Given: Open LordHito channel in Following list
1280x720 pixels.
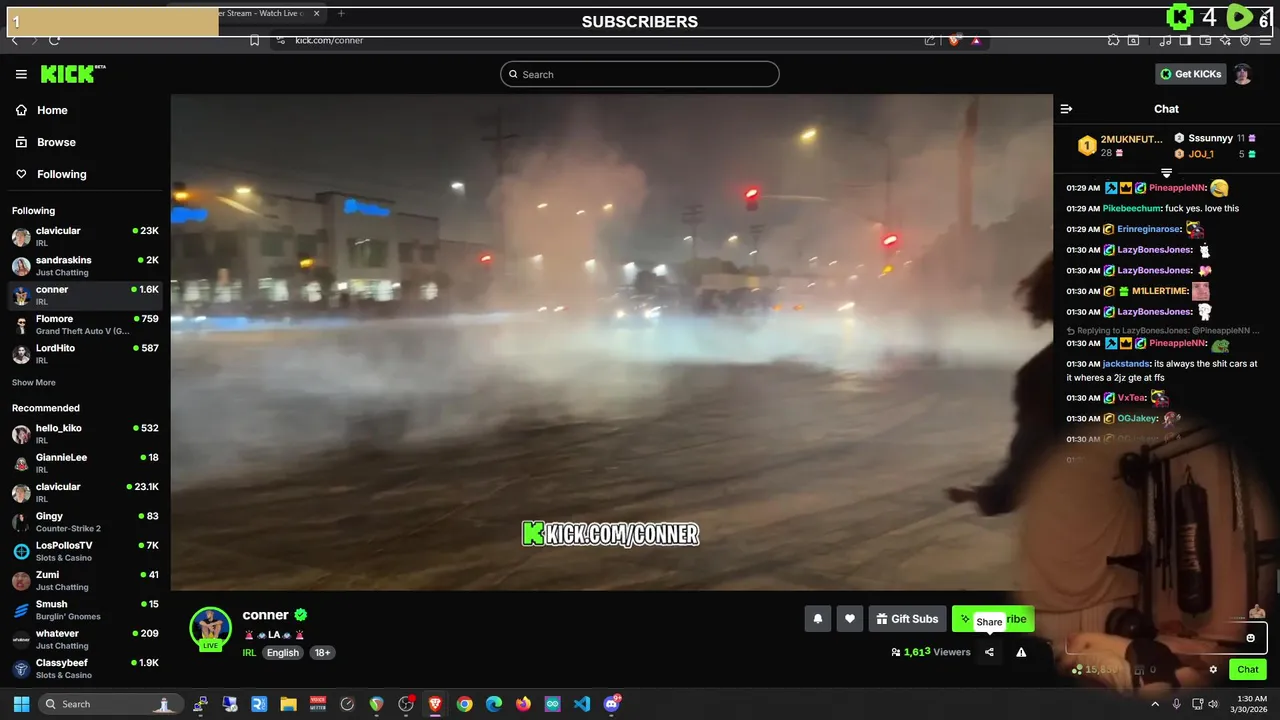Looking at the screenshot, I should [85, 353].
